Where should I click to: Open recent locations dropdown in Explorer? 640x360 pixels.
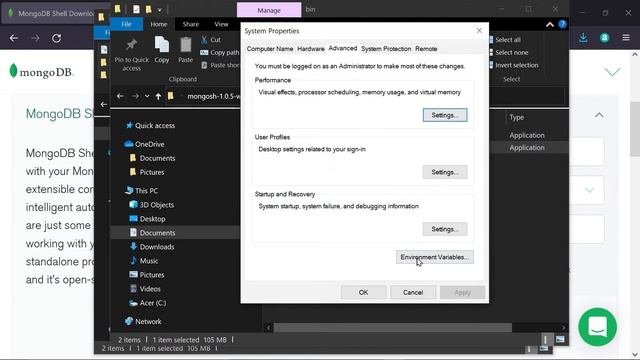(147, 96)
